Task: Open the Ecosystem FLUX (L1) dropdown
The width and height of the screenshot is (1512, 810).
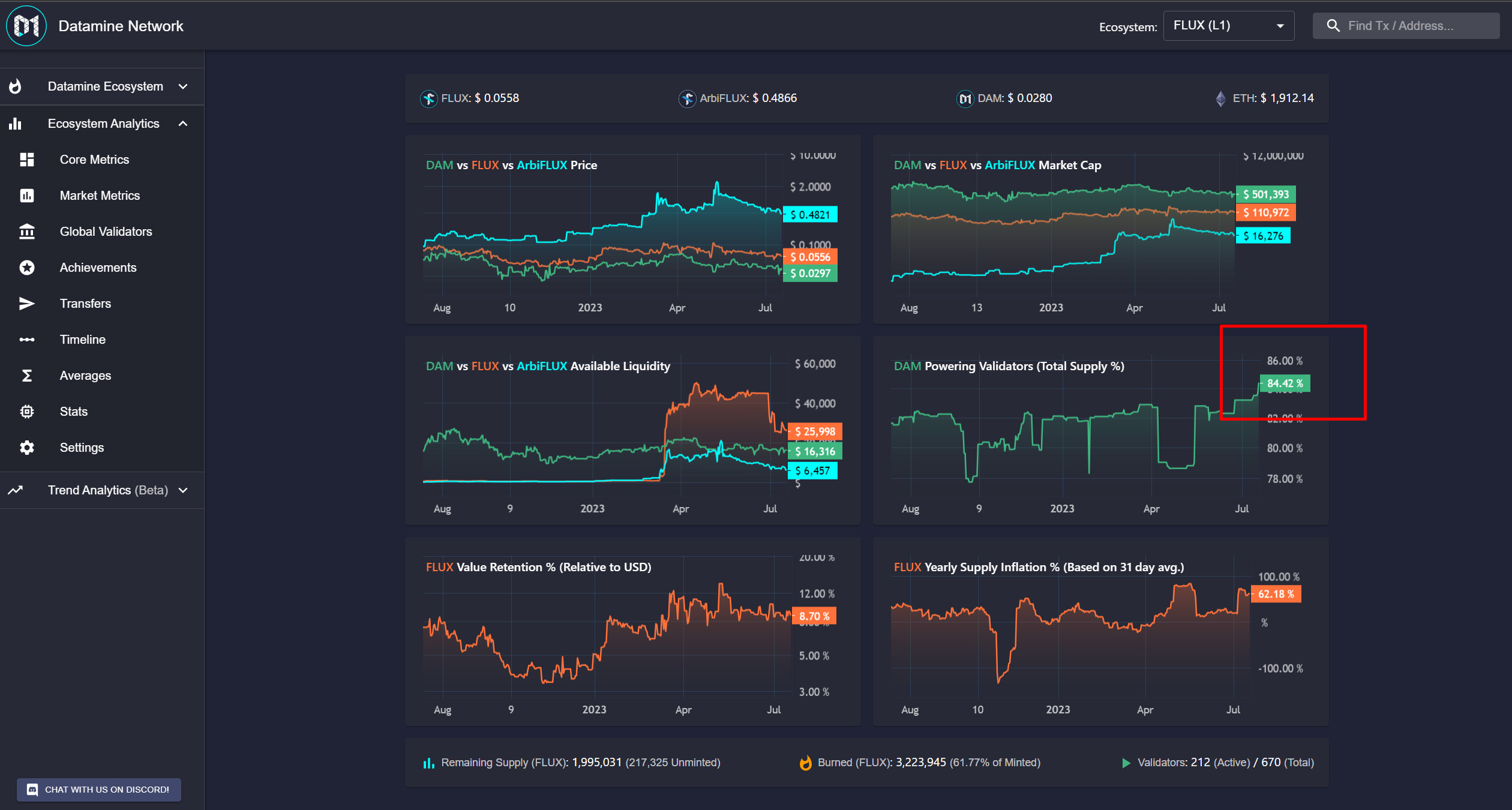Action: coord(1228,26)
